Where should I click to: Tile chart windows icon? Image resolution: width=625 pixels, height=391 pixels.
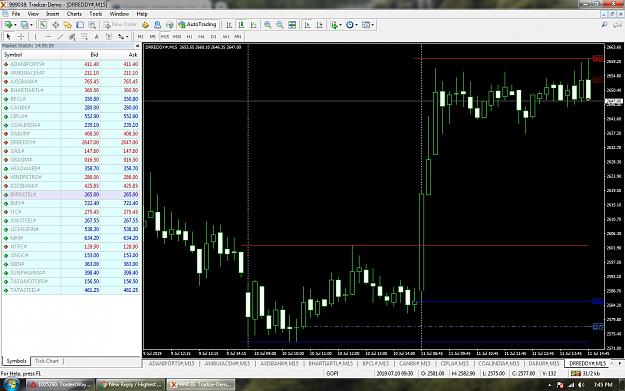(x=292, y=25)
